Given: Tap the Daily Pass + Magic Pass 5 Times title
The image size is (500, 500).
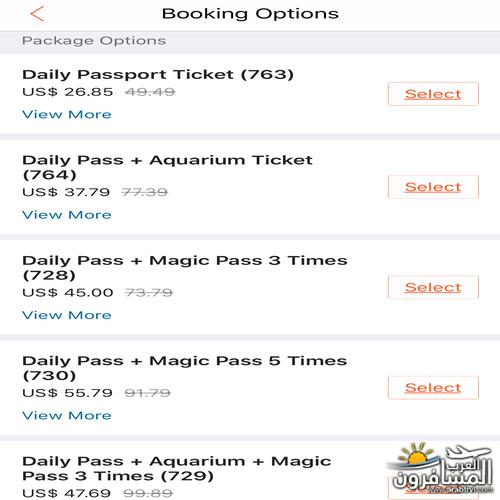Looking at the screenshot, I should 185,368.
